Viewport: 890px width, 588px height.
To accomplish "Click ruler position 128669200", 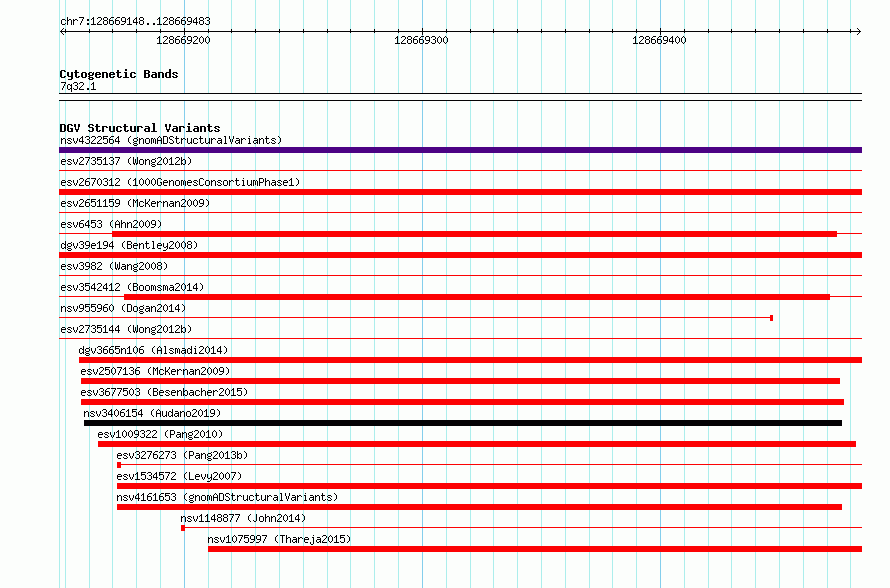I will coord(183,40).
